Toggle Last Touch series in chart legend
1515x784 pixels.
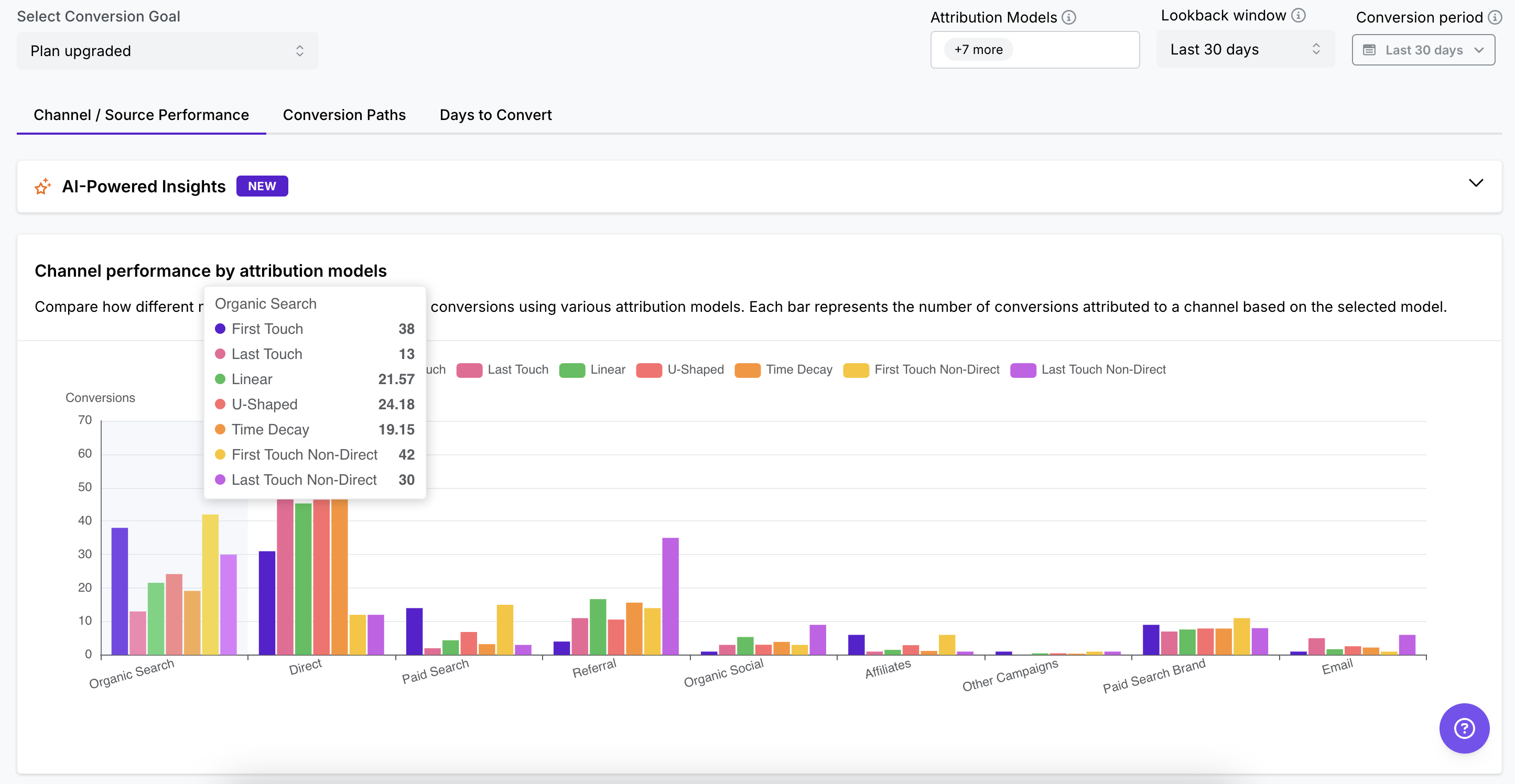[517, 369]
